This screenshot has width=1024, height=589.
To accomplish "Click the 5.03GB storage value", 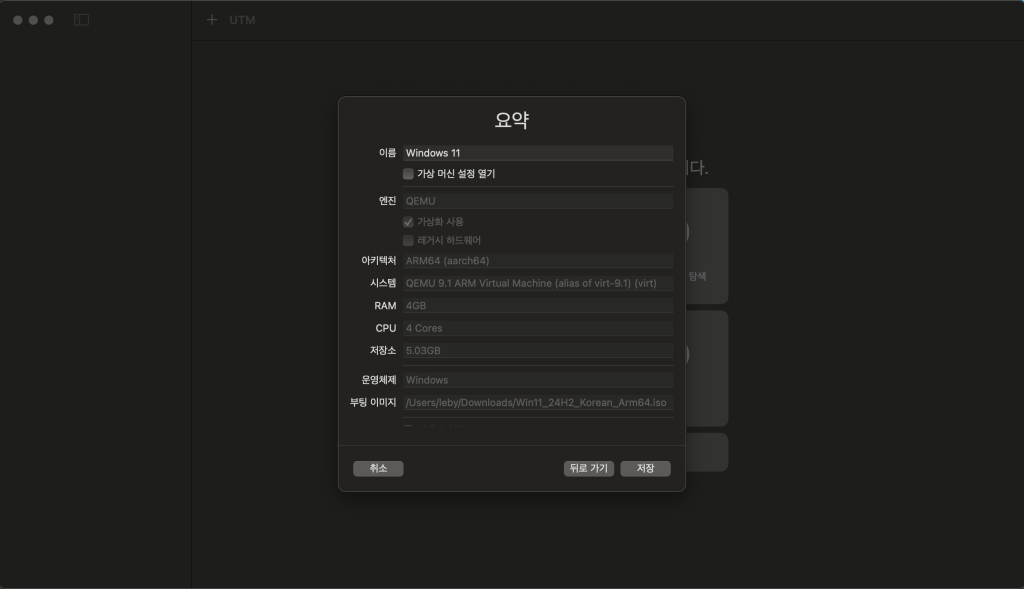I will click(538, 351).
